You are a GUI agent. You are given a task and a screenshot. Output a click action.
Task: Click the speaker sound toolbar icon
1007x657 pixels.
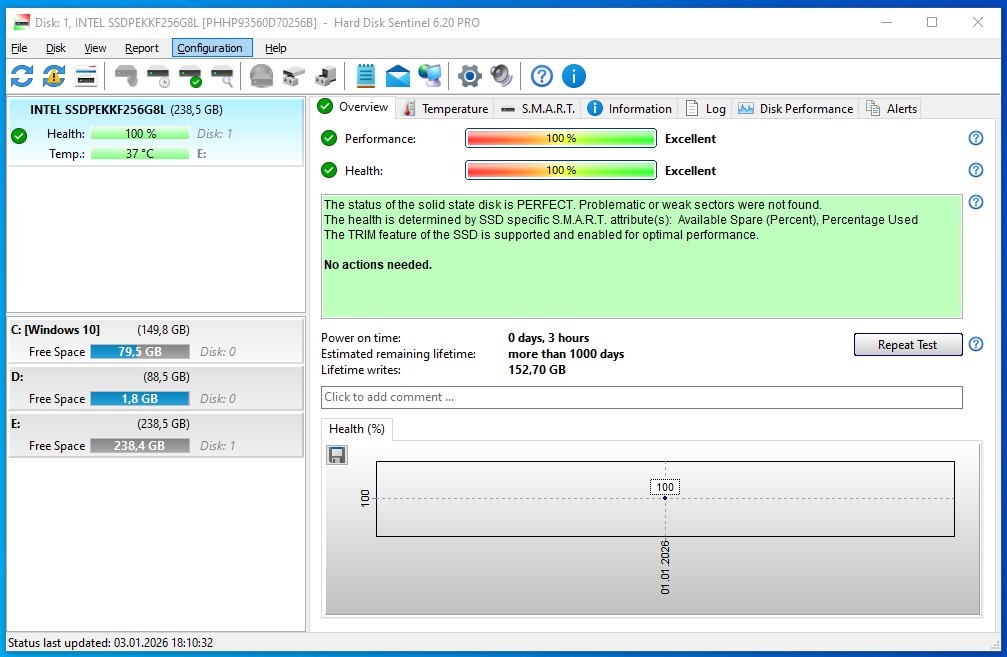(502, 76)
